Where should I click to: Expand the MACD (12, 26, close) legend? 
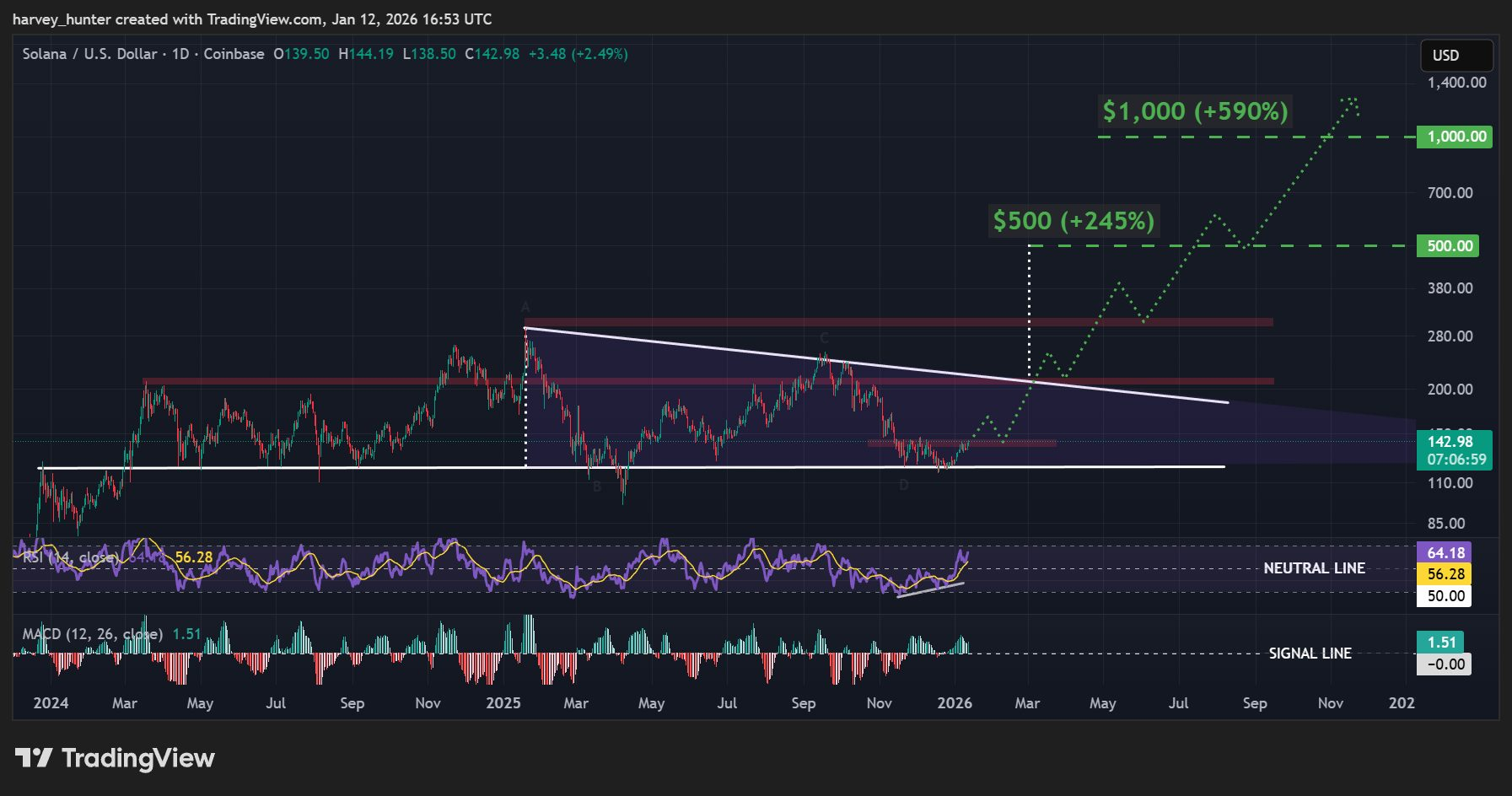point(92,634)
